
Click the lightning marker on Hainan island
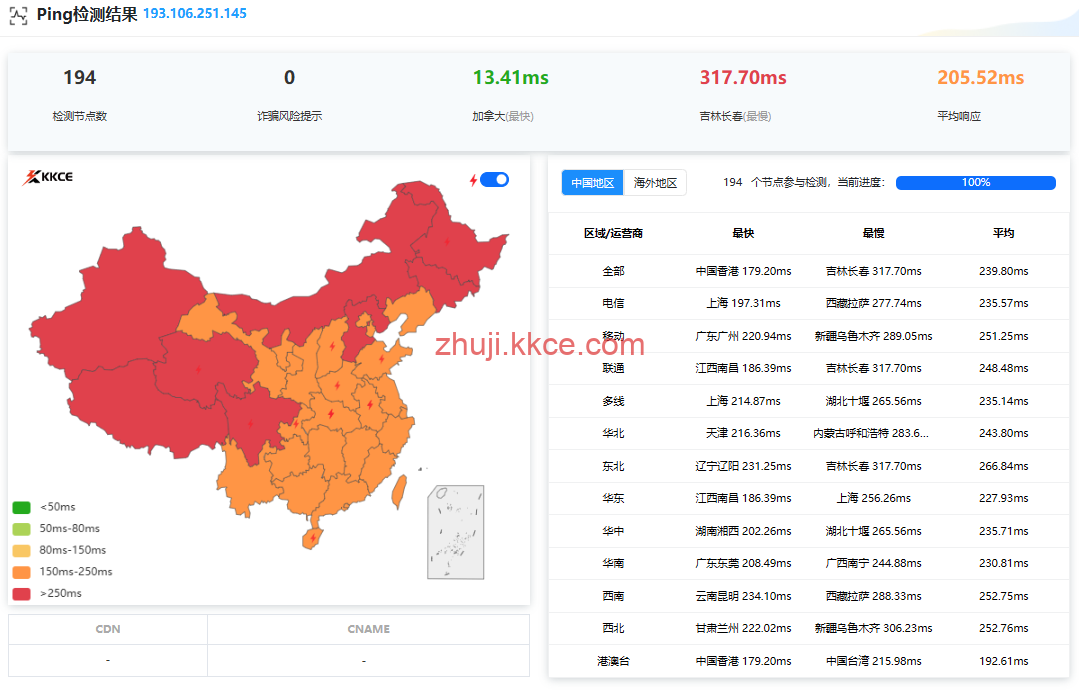tap(313, 537)
